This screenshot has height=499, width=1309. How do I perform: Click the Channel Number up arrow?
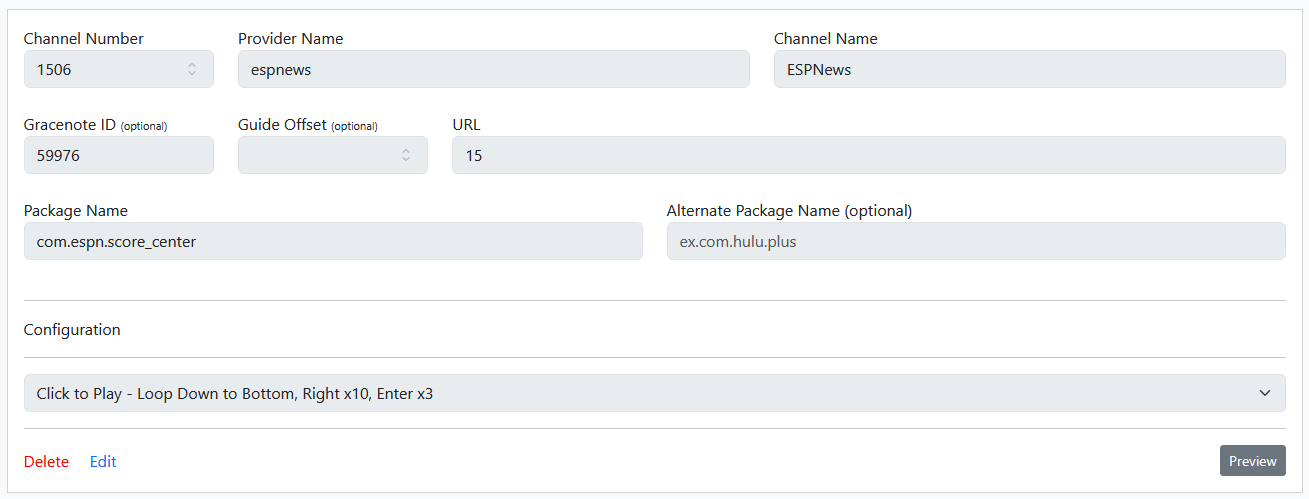point(192,65)
